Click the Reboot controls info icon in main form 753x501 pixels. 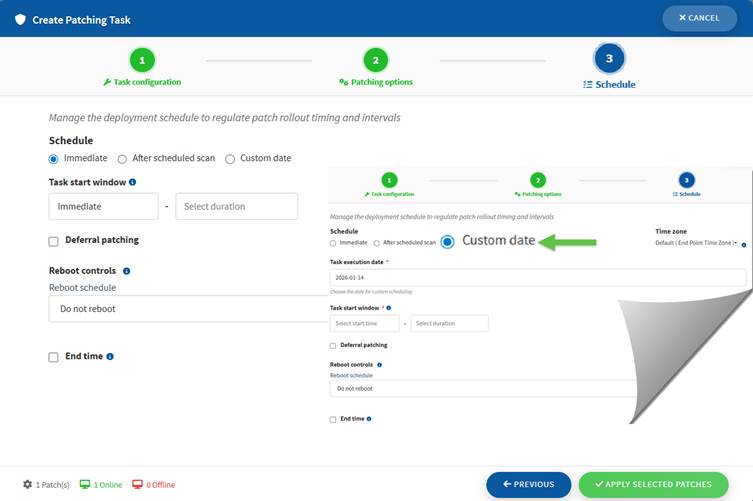[x=126, y=271]
